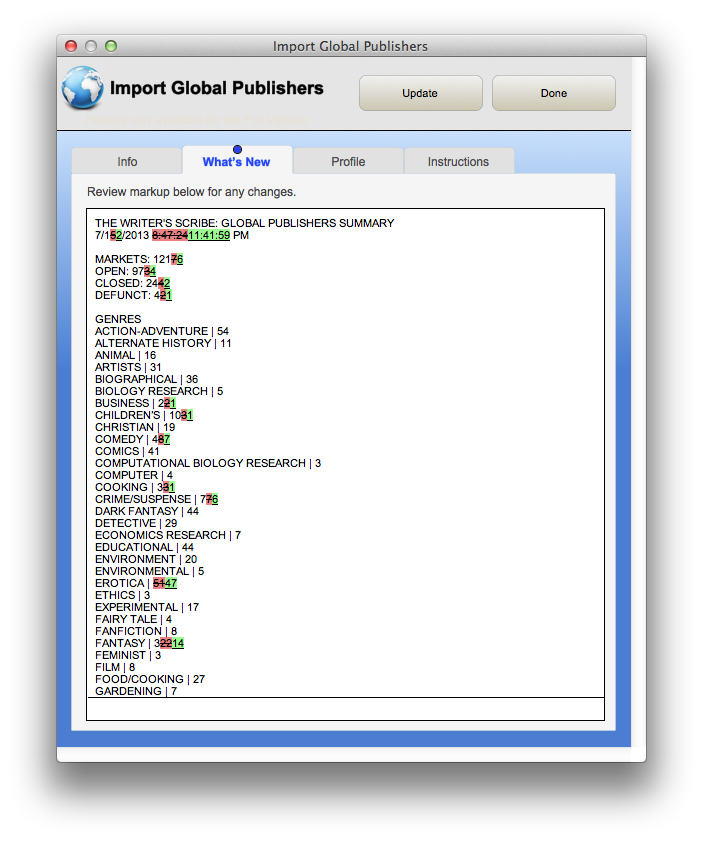
Task: Click the globe icon in header
Action: click(83, 87)
